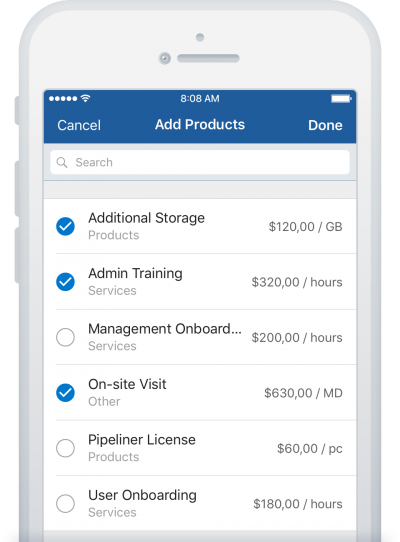Tap the Wi-Fi status icon

(85, 99)
